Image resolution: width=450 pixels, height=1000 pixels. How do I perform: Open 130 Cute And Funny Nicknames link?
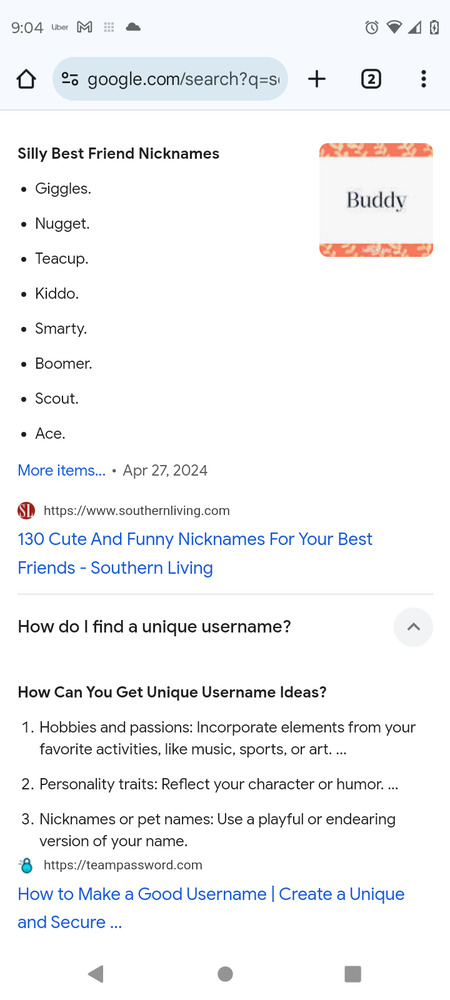point(194,553)
